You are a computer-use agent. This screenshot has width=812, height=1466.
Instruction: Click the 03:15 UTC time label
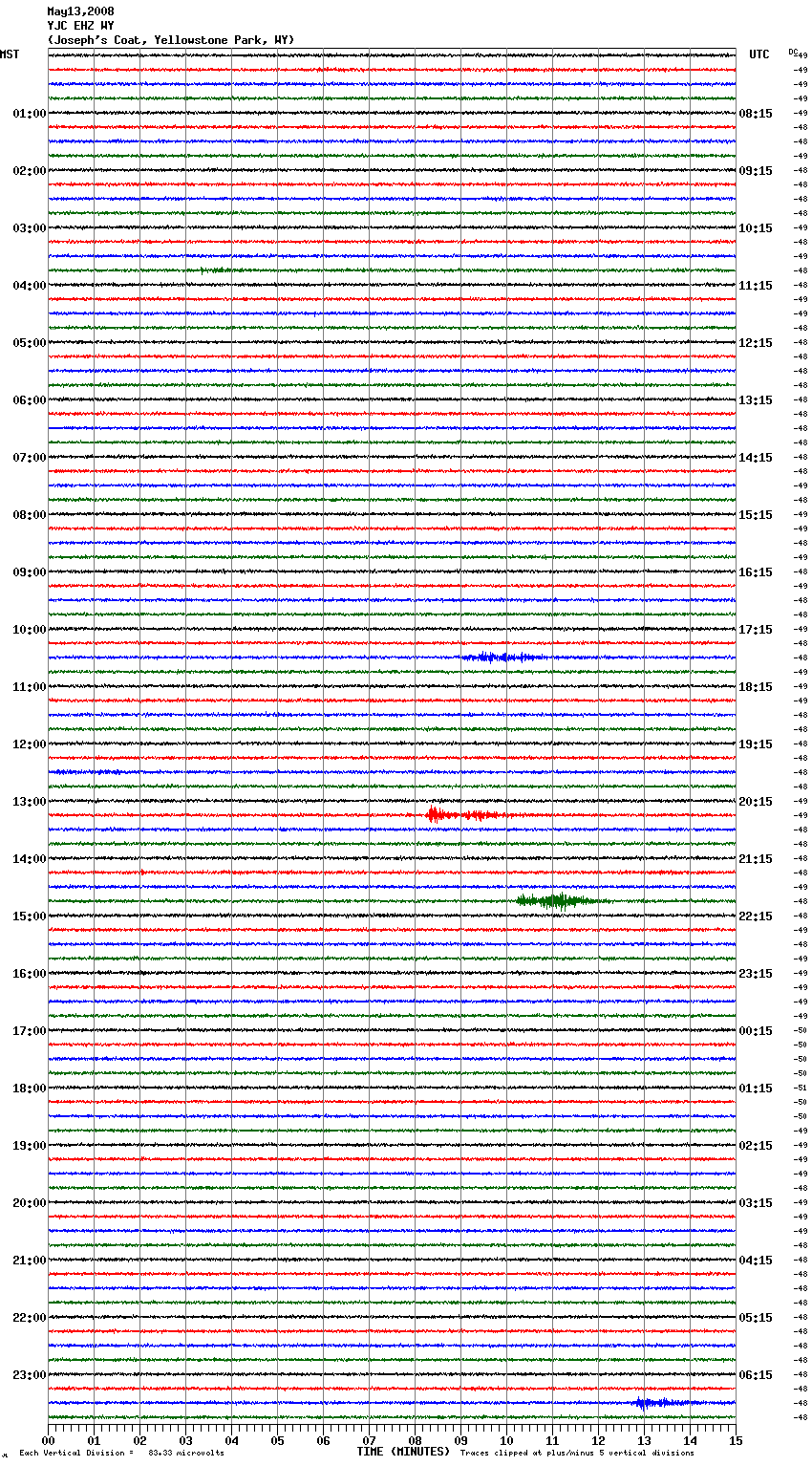(756, 1203)
